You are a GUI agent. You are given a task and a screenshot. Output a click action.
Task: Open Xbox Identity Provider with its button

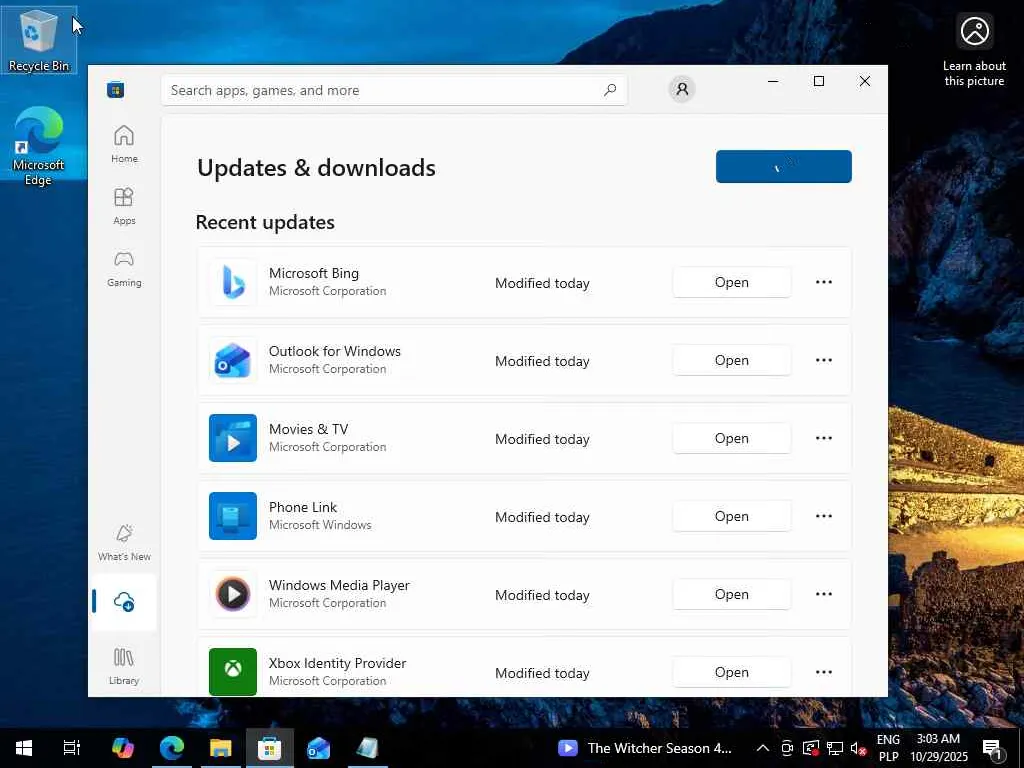[x=731, y=672]
